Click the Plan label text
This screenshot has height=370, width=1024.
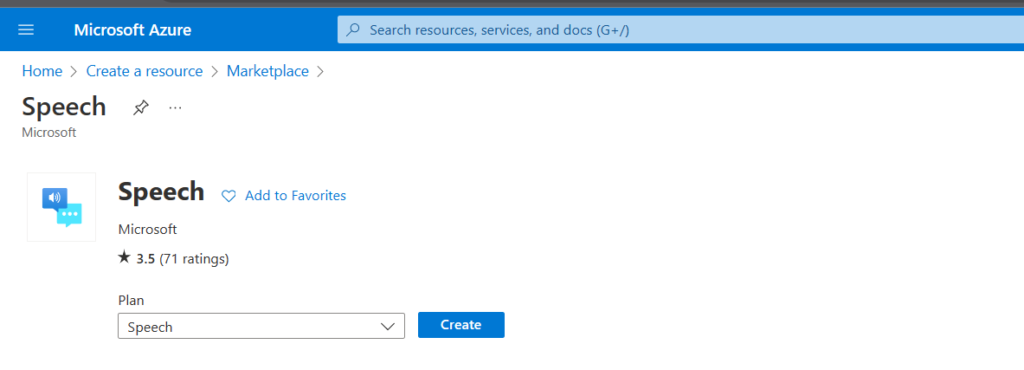[131, 300]
